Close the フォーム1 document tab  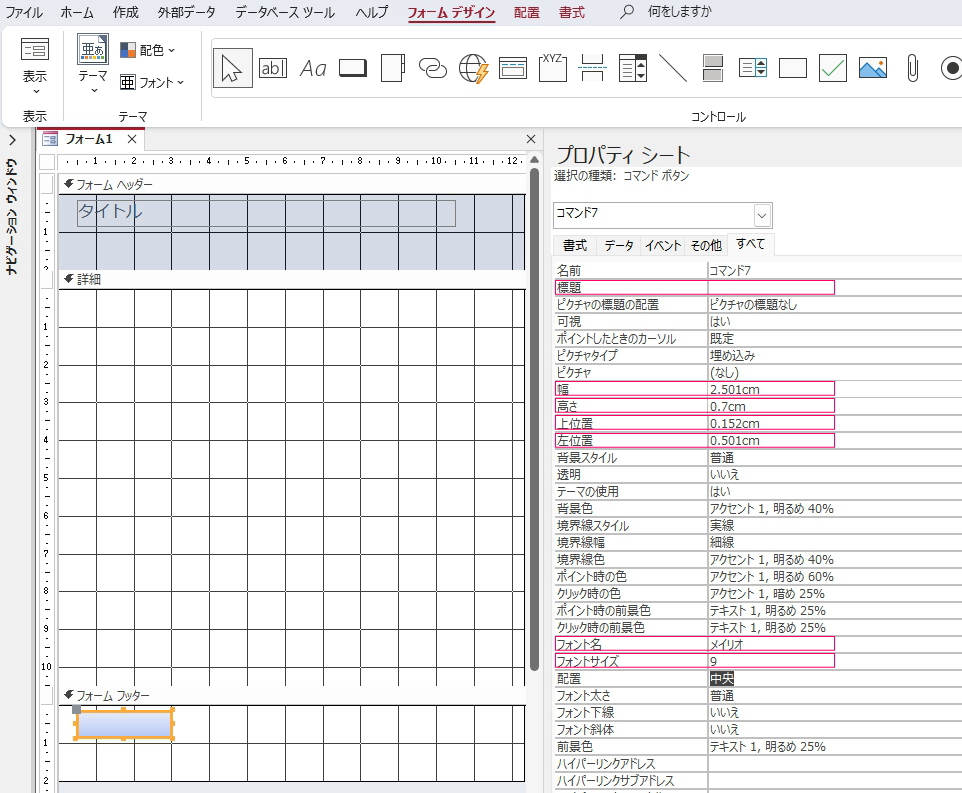pyautogui.click(x=131, y=139)
